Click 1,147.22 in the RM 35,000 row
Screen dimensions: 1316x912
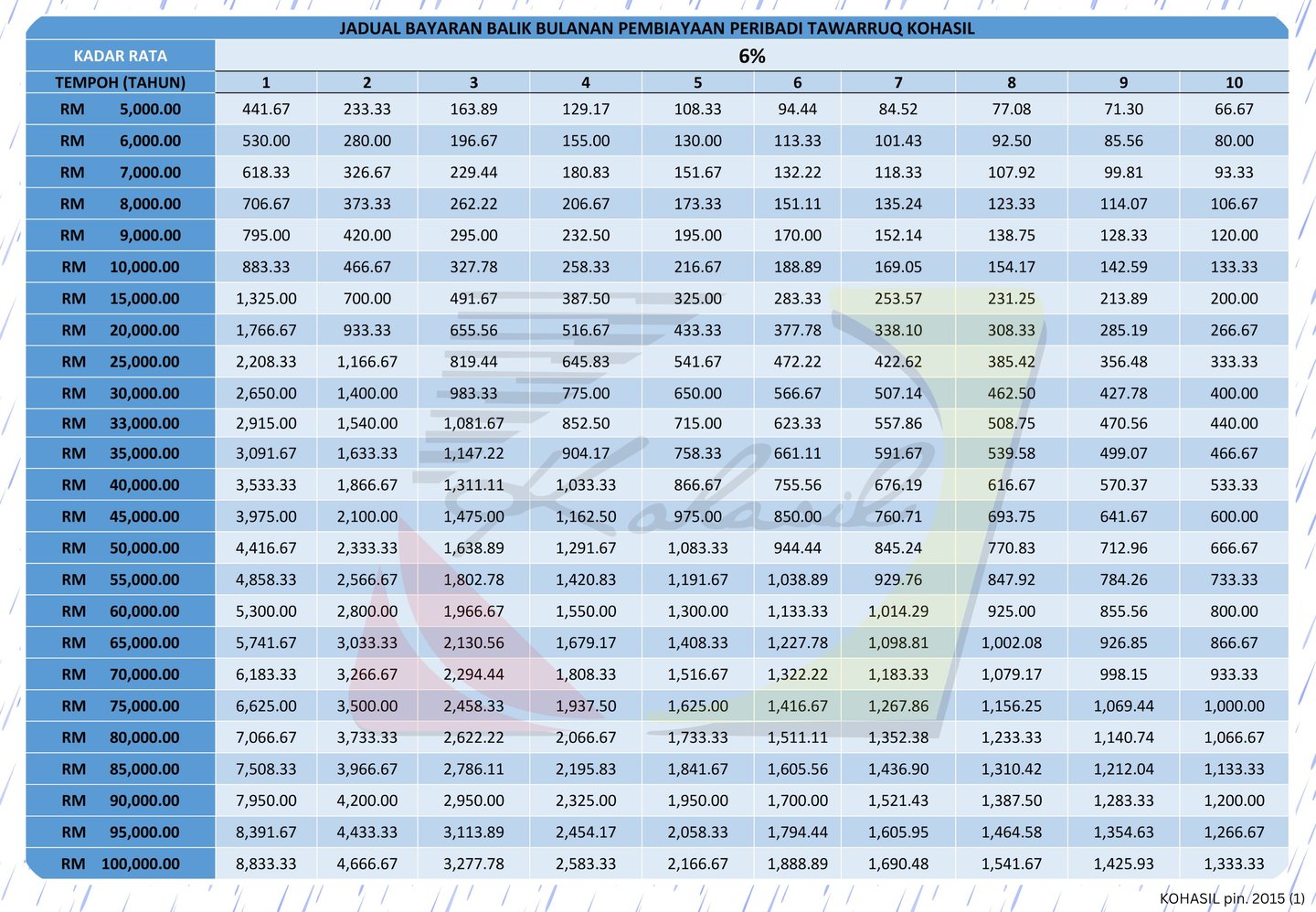(x=473, y=453)
